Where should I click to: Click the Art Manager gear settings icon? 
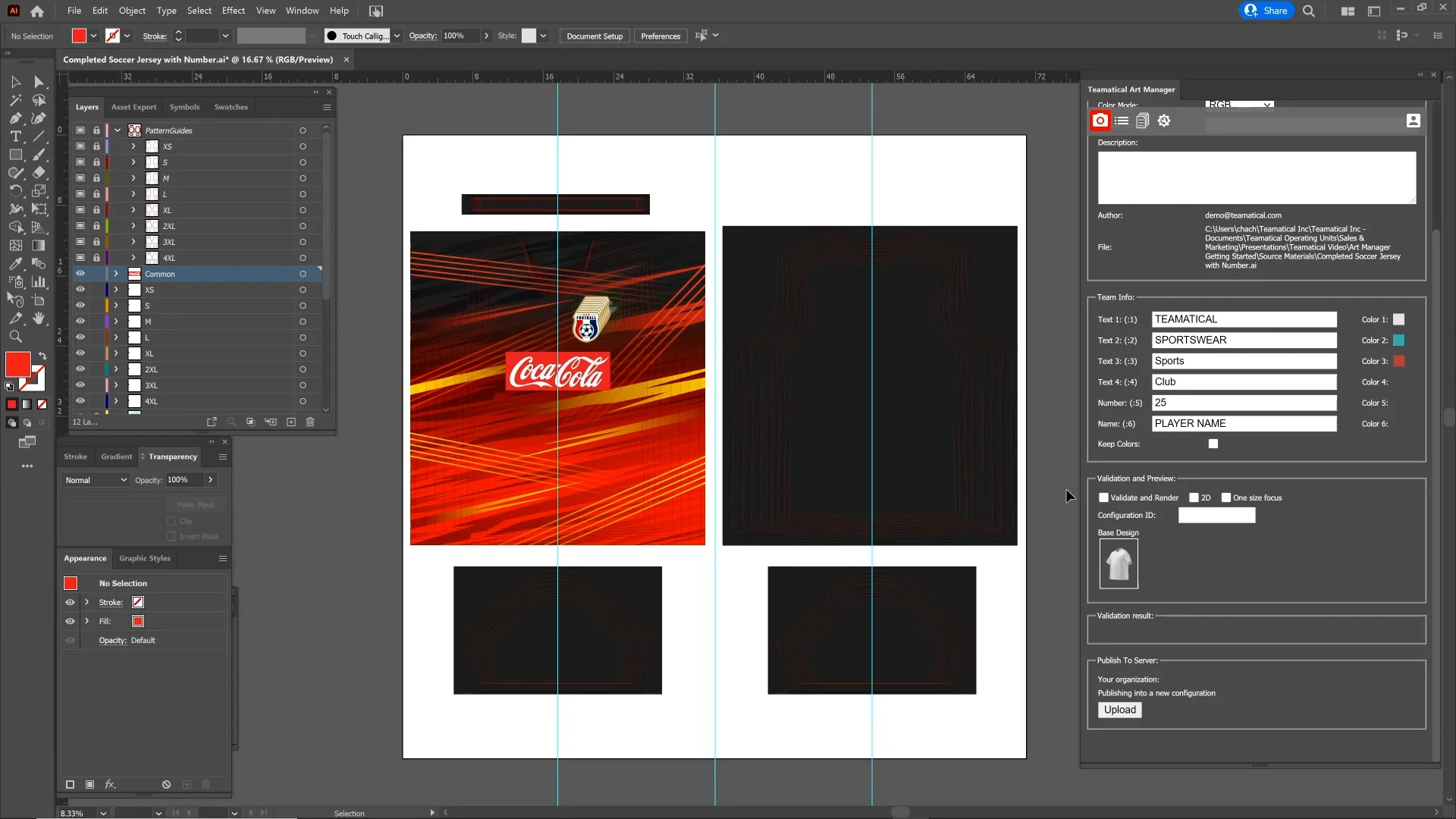click(x=1164, y=121)
